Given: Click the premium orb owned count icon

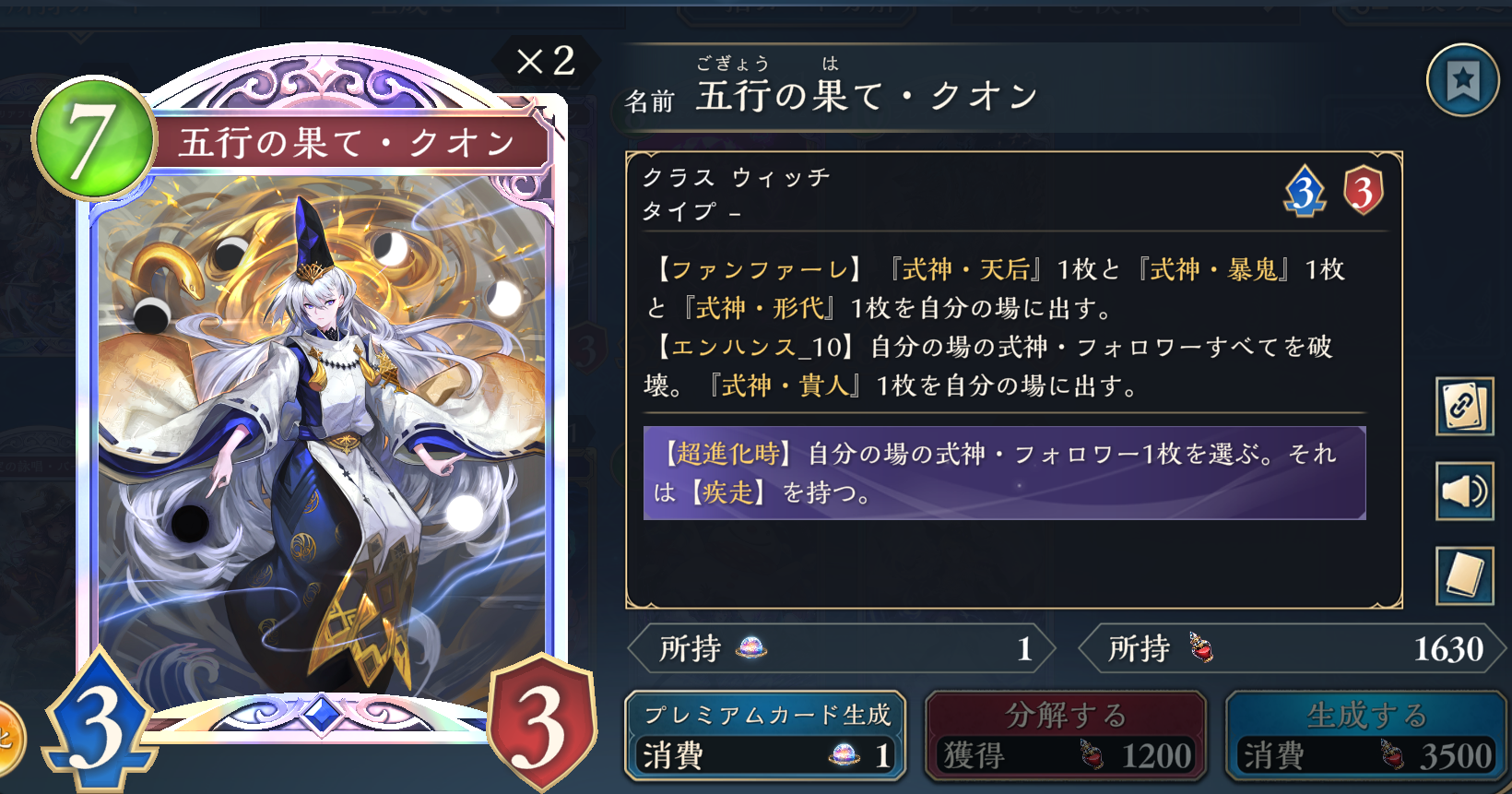Looking at the screenshot, I should (x=751, y=648).
